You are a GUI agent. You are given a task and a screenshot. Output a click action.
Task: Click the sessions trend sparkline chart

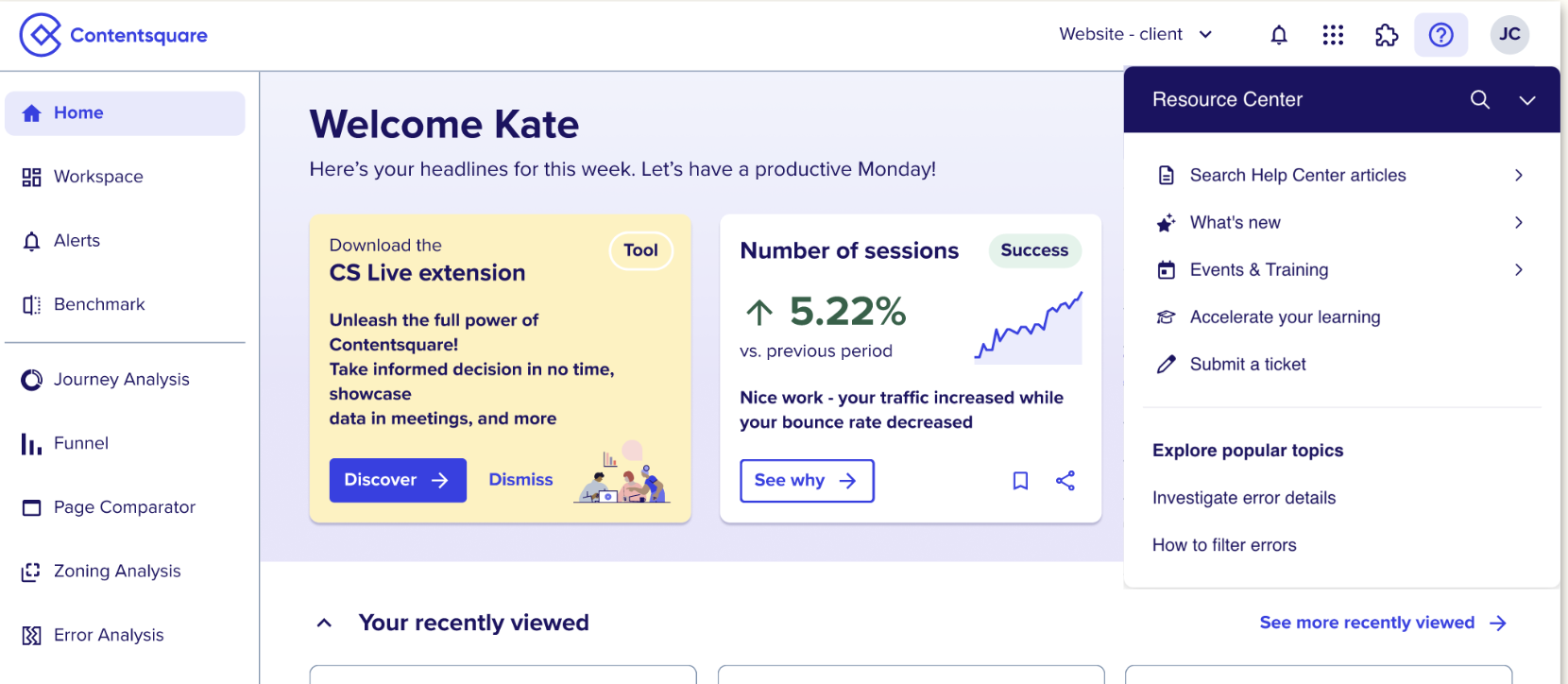[1029, 327]
